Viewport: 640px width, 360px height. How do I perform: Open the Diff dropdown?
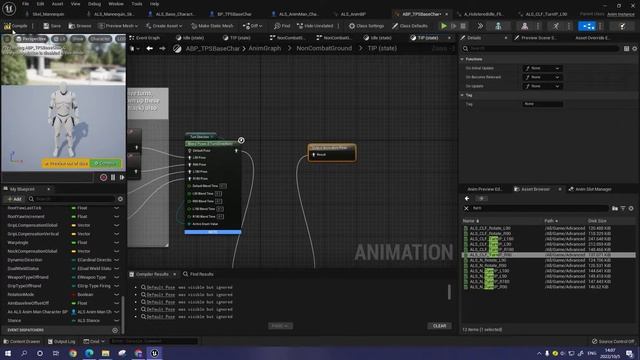coord(252,26)
